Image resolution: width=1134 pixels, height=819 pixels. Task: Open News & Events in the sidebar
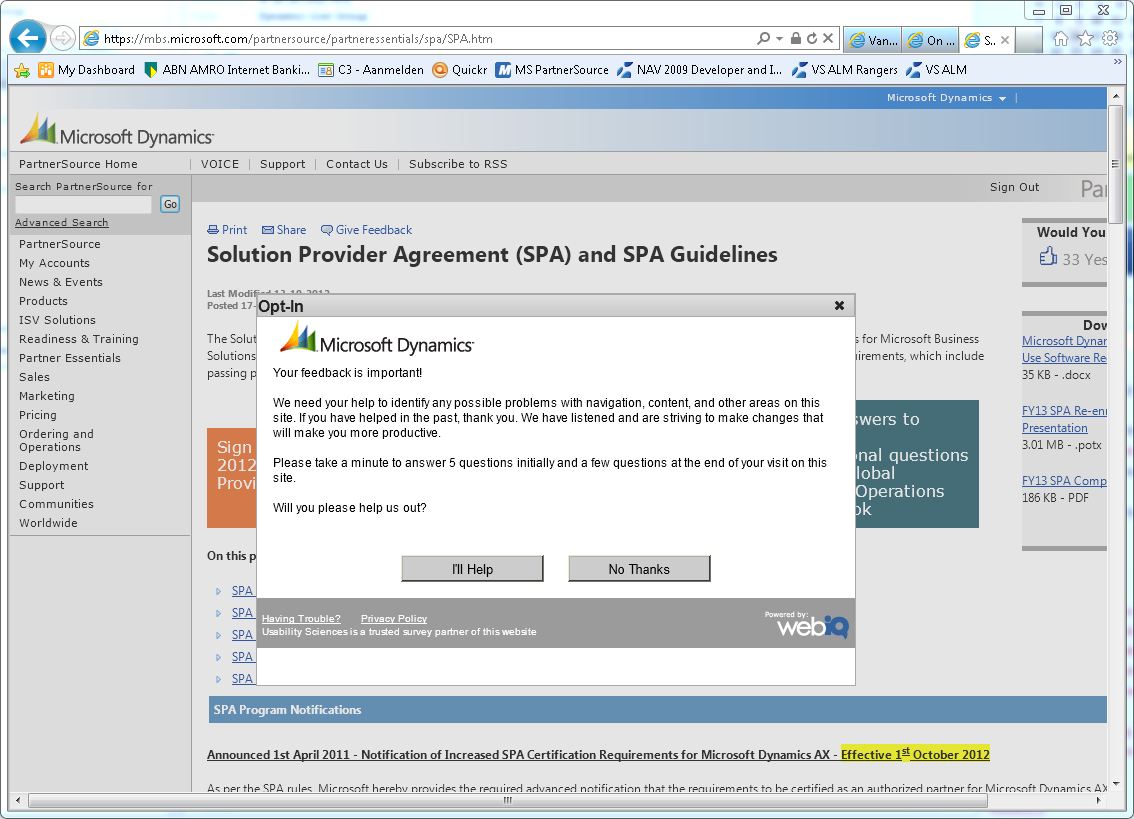click(x=61, y=282)
